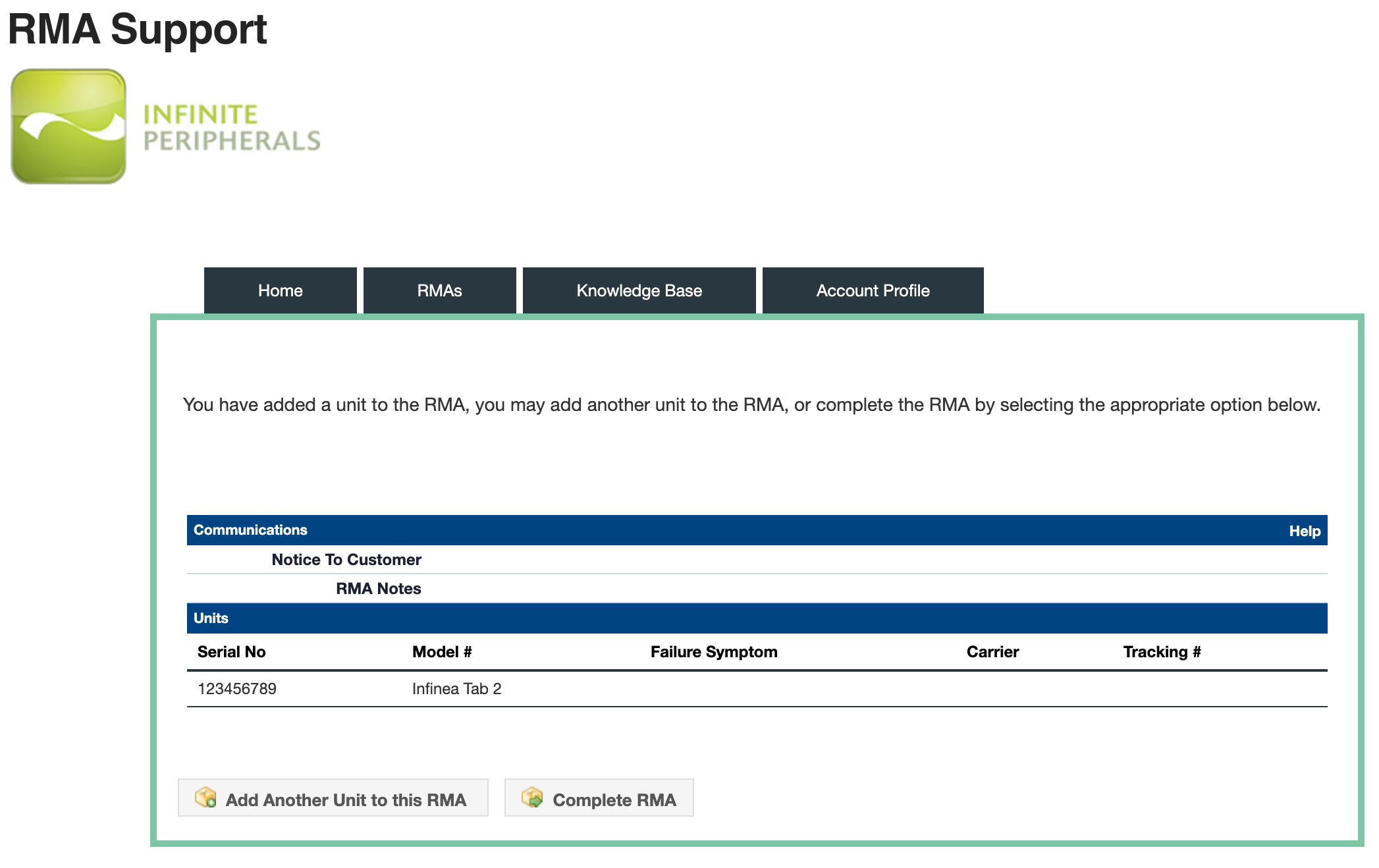1379x868 pixels.
Task: Switch to the Home tab
Action: click(280, 290)
